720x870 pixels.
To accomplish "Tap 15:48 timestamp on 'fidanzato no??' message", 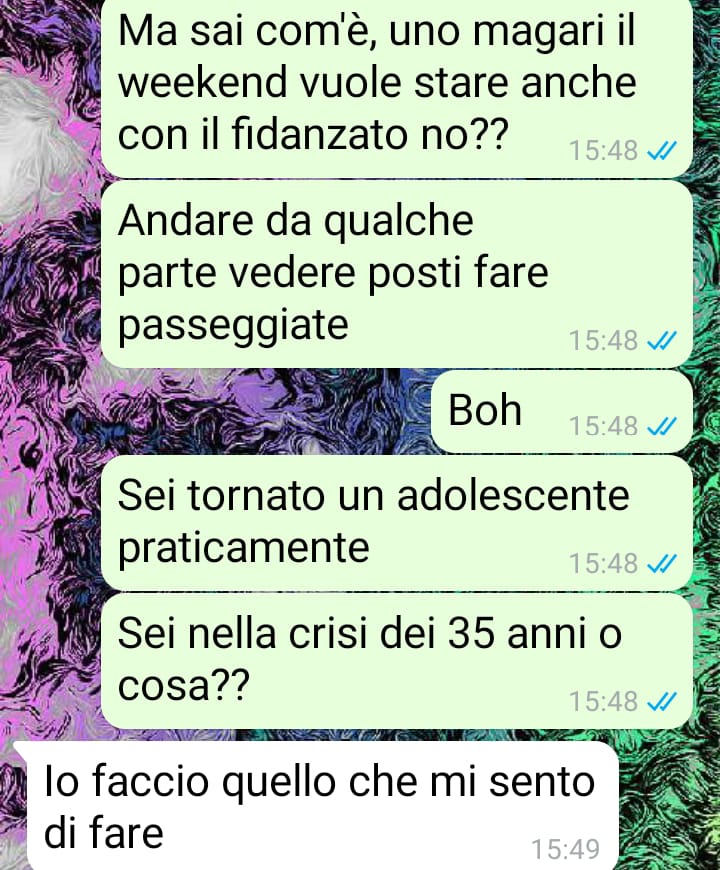I will tap(604, 150).
